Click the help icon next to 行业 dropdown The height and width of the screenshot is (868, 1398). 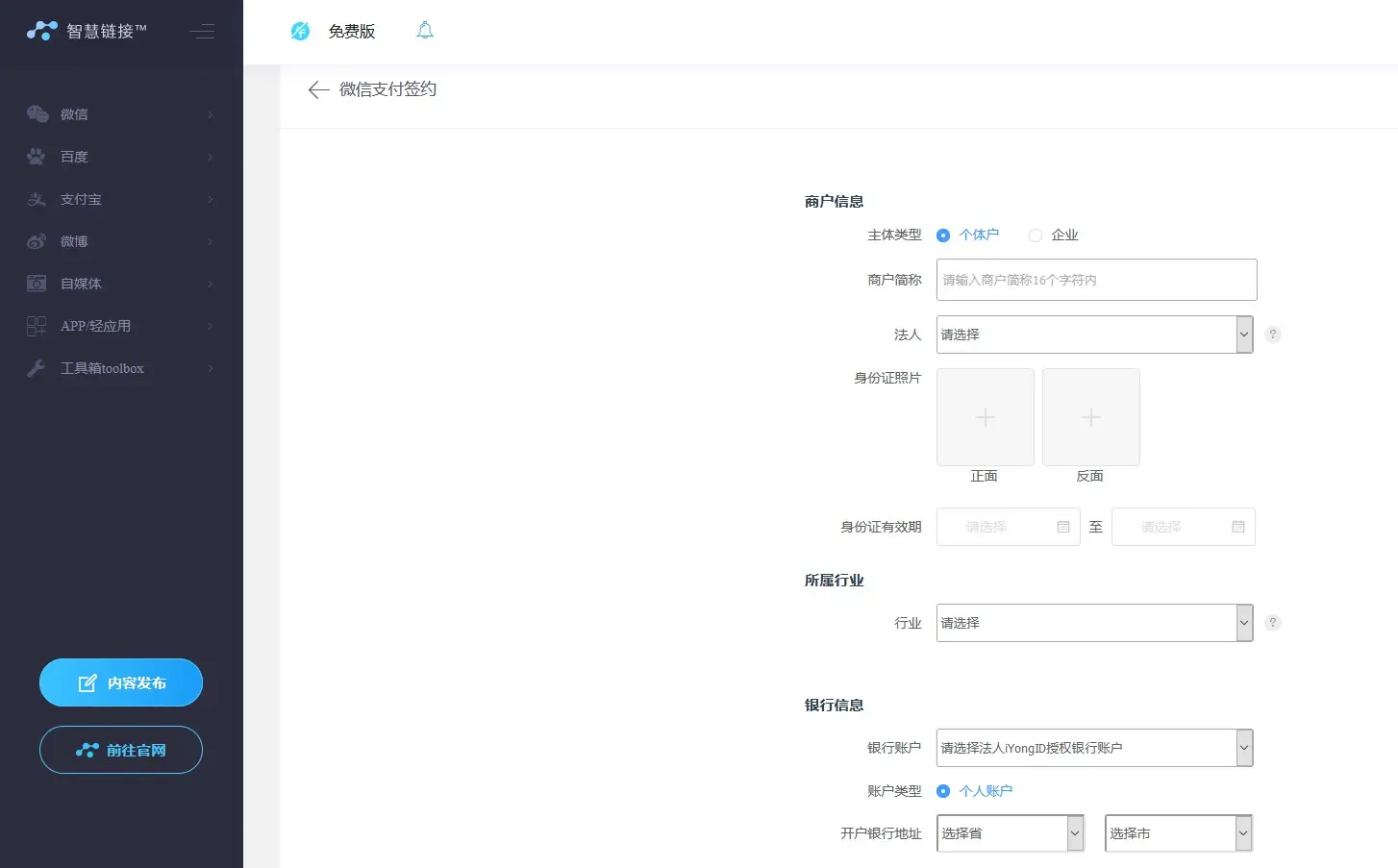coord(1273,623)
